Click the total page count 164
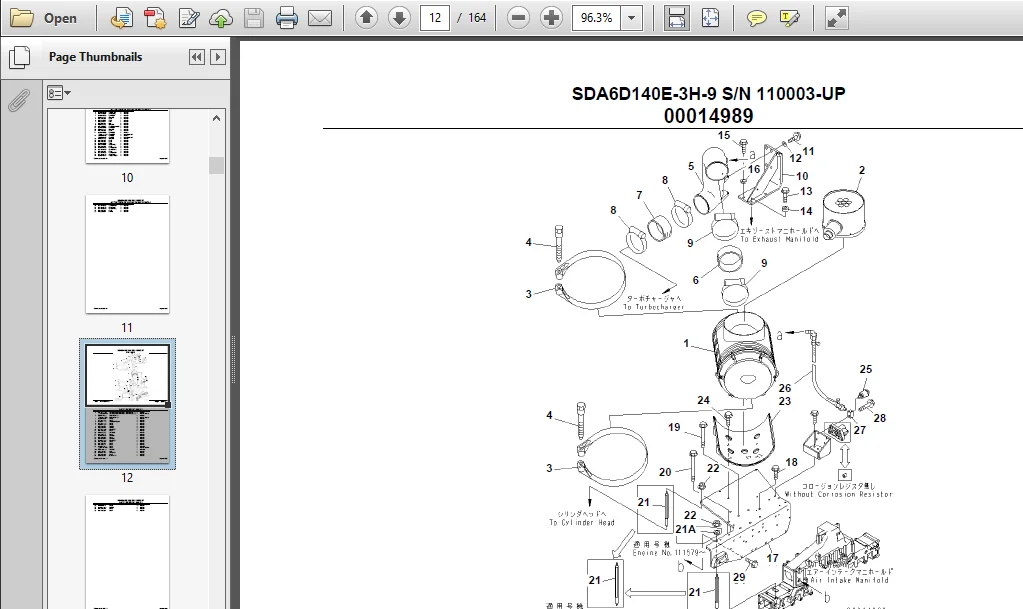 pyautogui.click(x=477, y=18)
